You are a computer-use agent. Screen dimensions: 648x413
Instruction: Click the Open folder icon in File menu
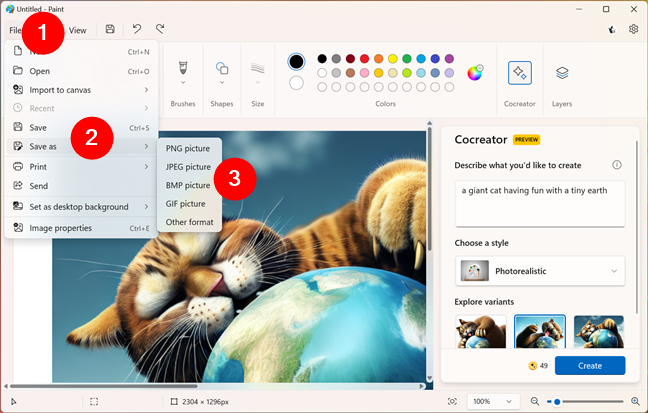point(18,70)
